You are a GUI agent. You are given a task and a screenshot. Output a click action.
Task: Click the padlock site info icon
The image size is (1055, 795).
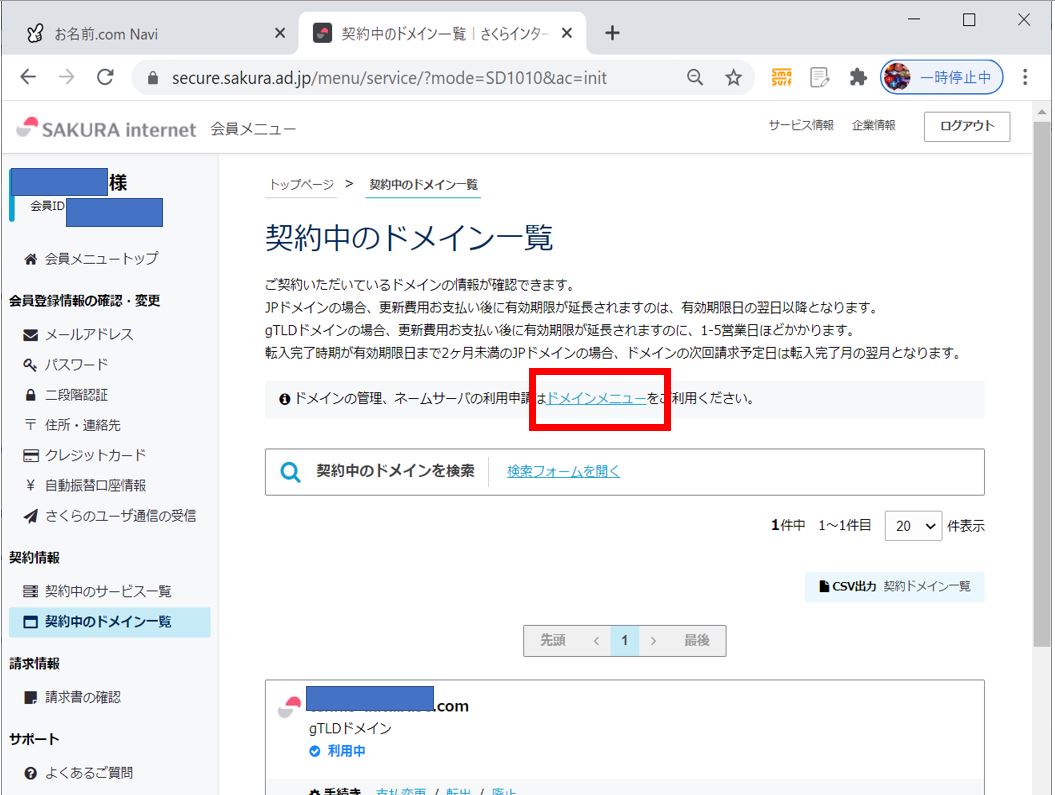pyautogui.click(x=153, y=78)
